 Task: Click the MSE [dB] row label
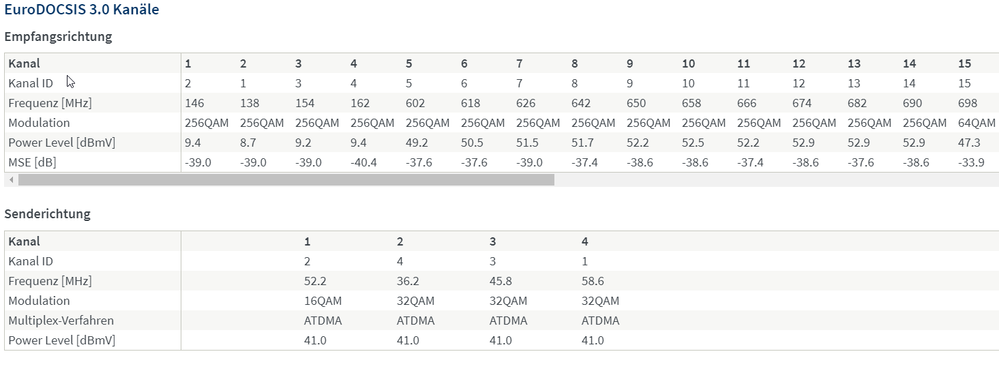[x=32, y=163]
